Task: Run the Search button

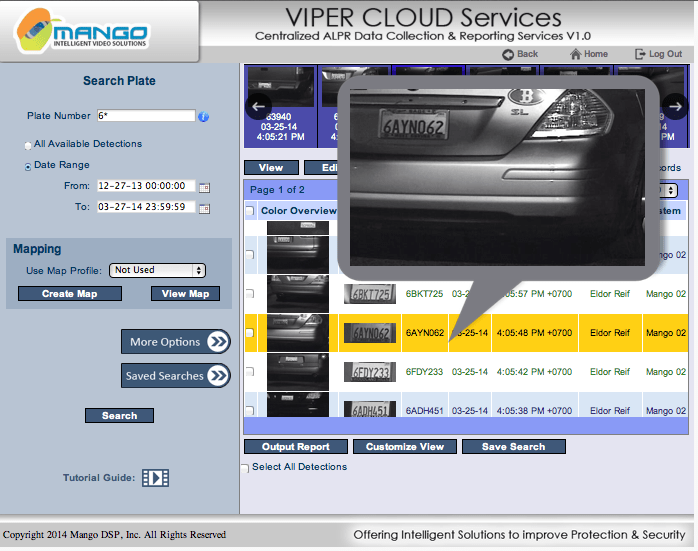Action: pyautogui.click(x=119, y=416)
